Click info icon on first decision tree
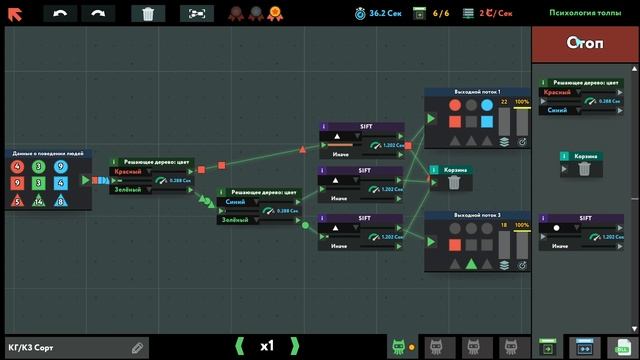Viewport: 640px width, 360px height. coord(114,162)
